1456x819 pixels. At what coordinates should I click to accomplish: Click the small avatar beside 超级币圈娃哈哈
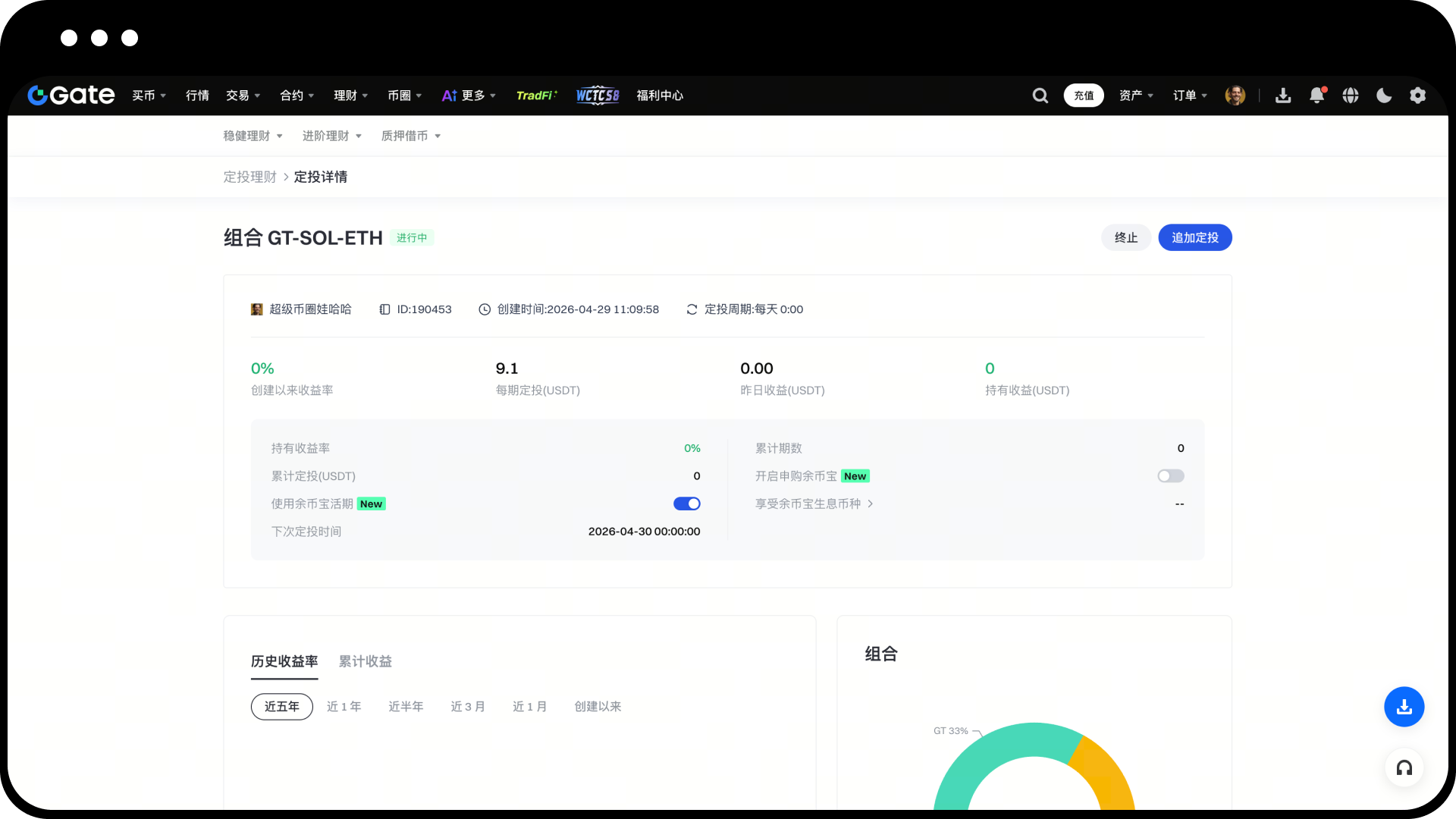coord(257,309)
